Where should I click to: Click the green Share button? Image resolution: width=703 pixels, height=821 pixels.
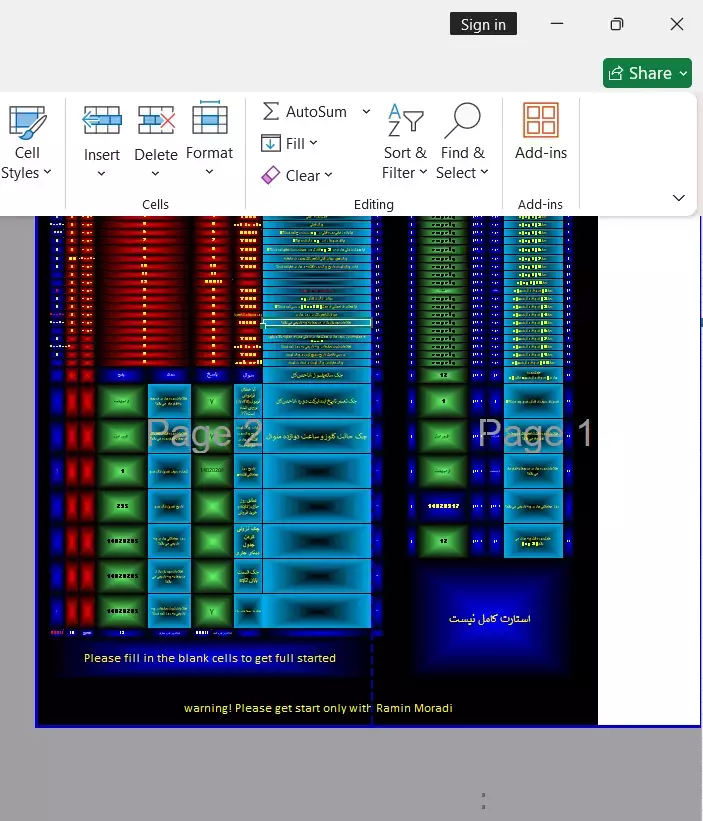click(x=647, y=73)
